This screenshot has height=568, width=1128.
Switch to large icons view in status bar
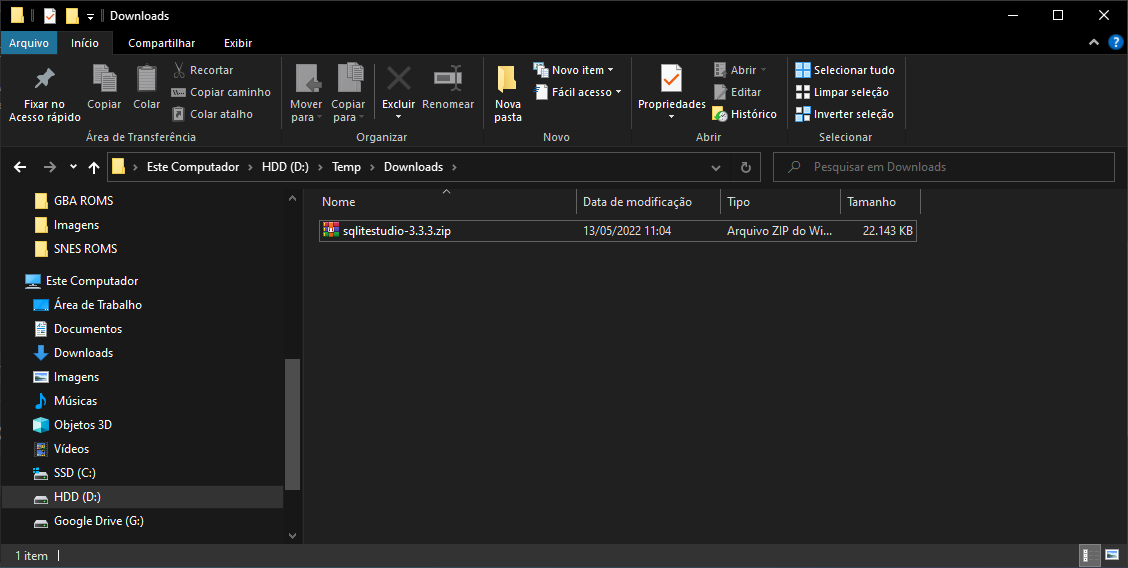pos(1112,555)
